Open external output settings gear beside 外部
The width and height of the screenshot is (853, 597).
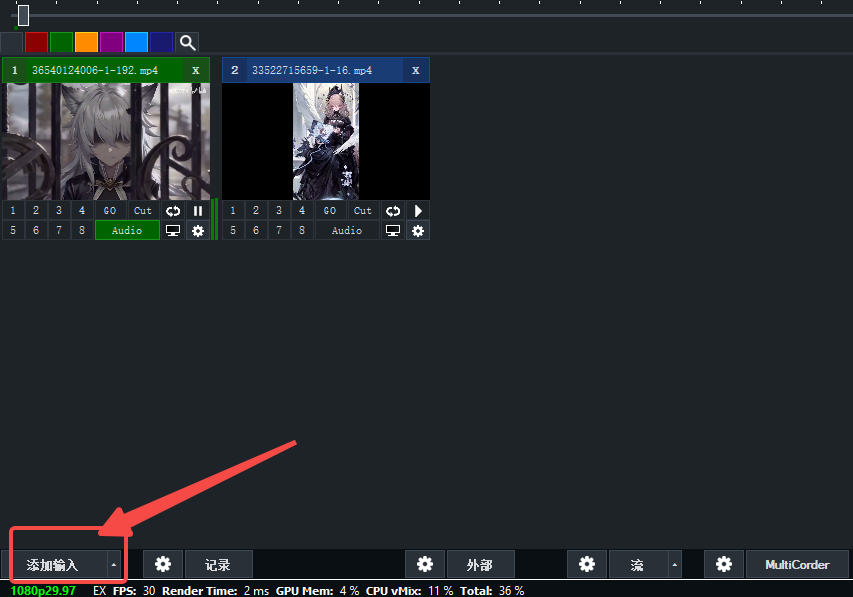(x=425, y=564)
